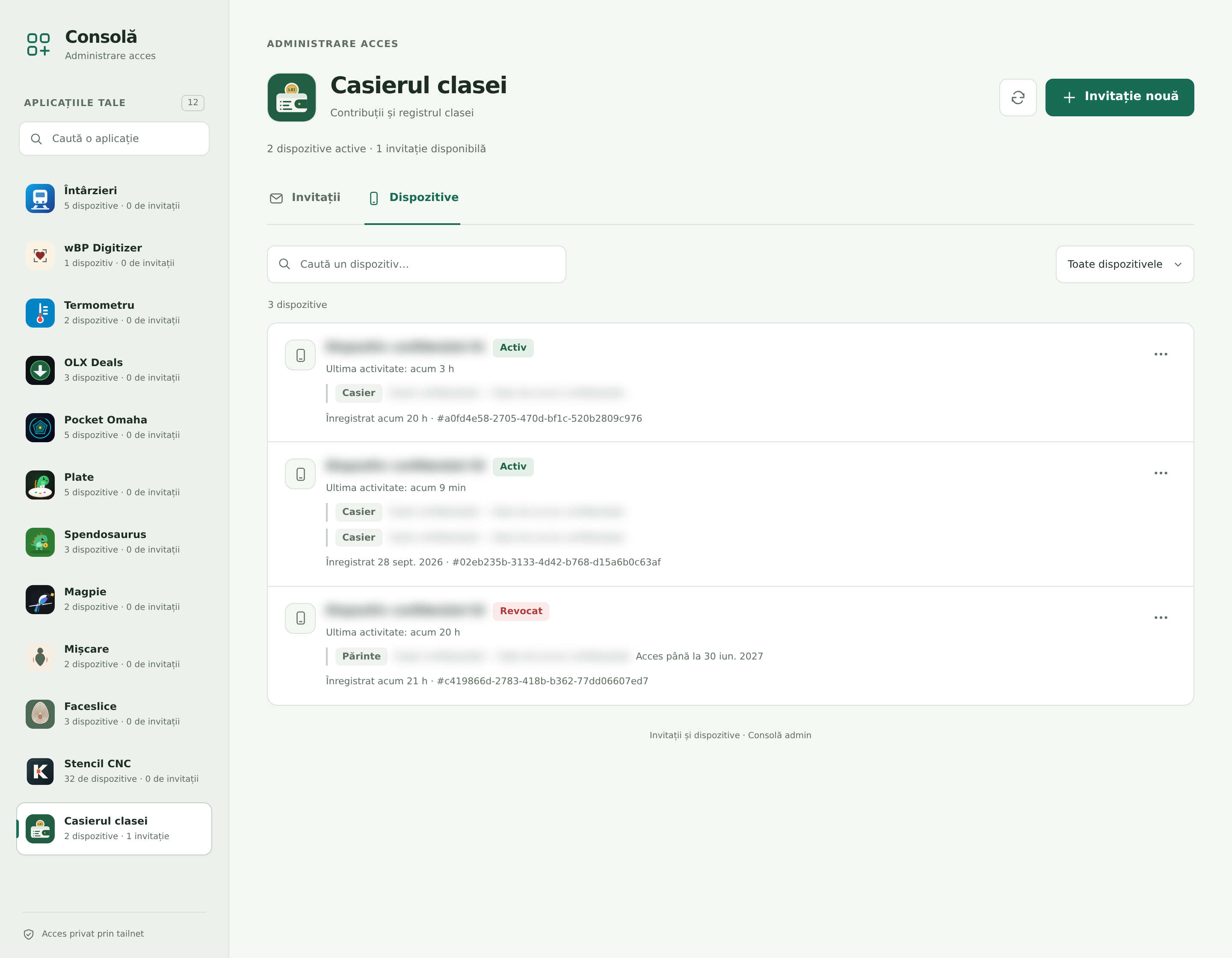Click the Revocat status badge
Image resolution: width=1232 pixels, height=958 pixels.
(x=521, y=611)
